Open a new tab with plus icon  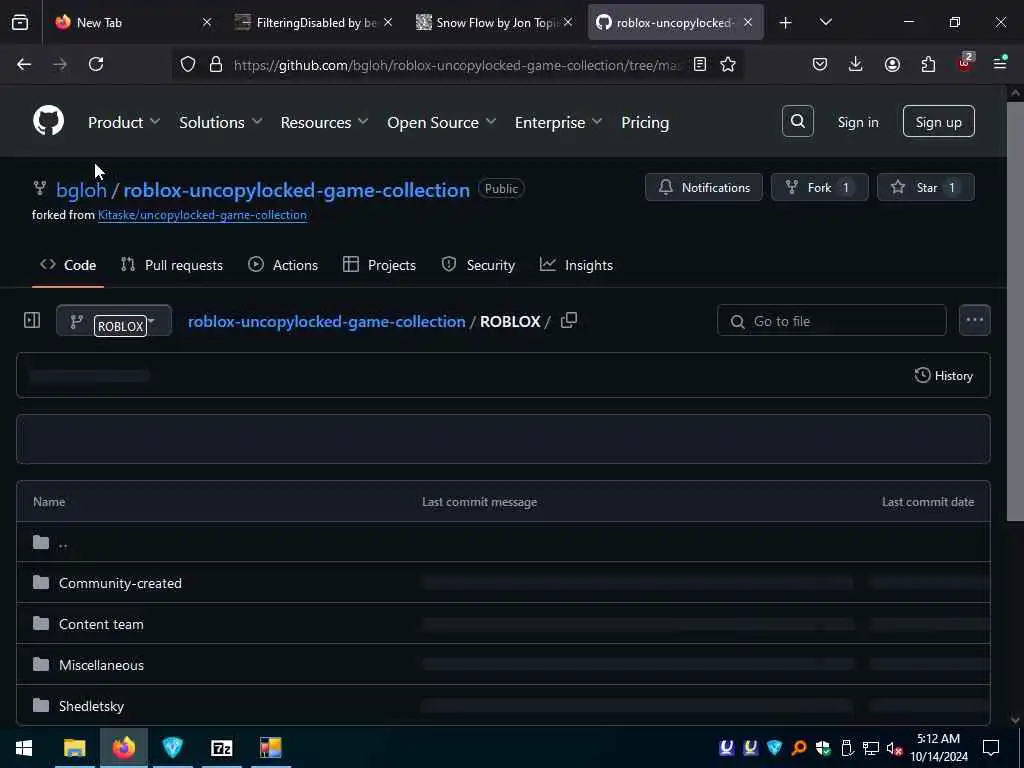tap(786, 23)
